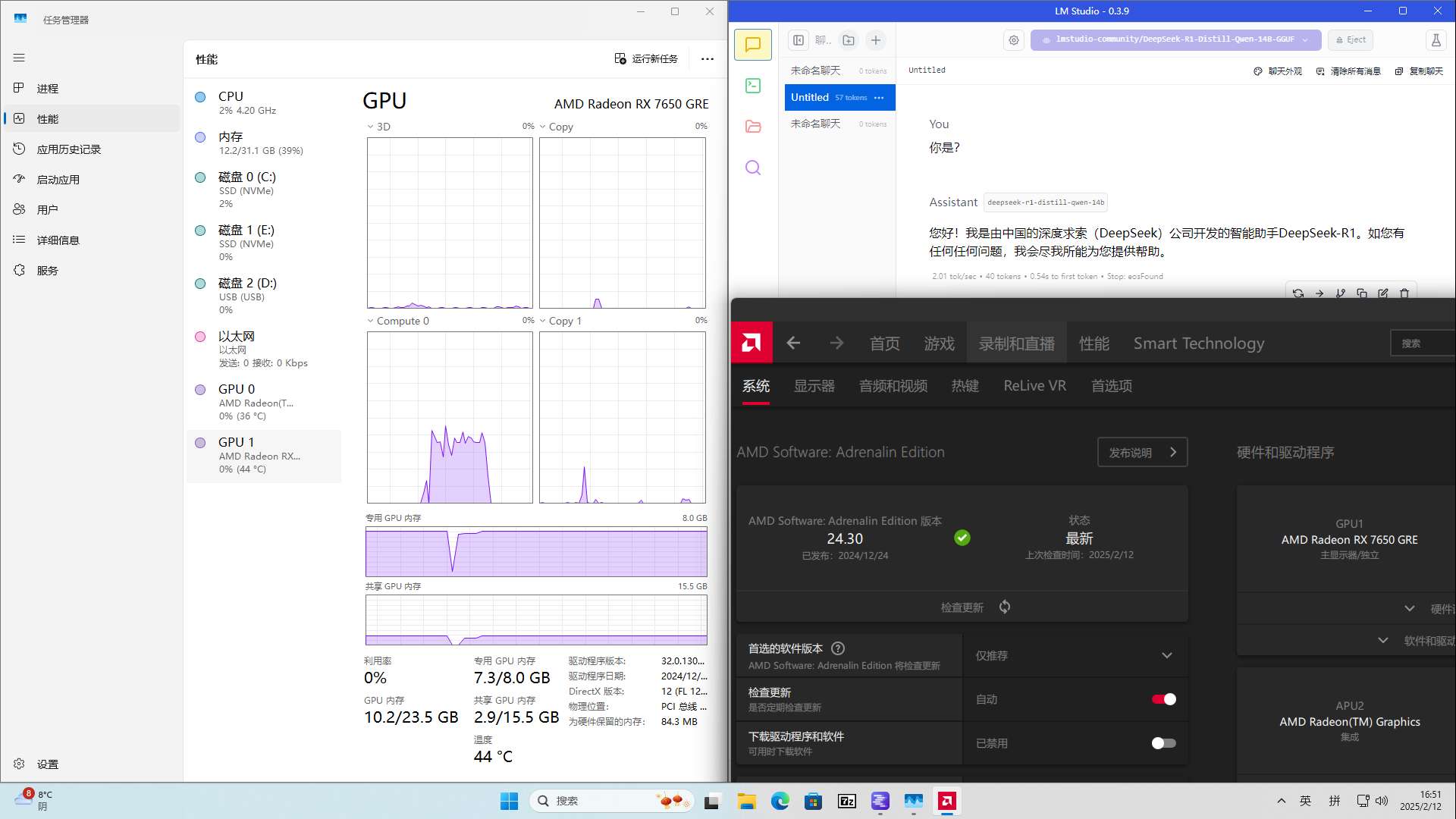
Task: Open AMD Software from the taskbar
Action: 947,801
